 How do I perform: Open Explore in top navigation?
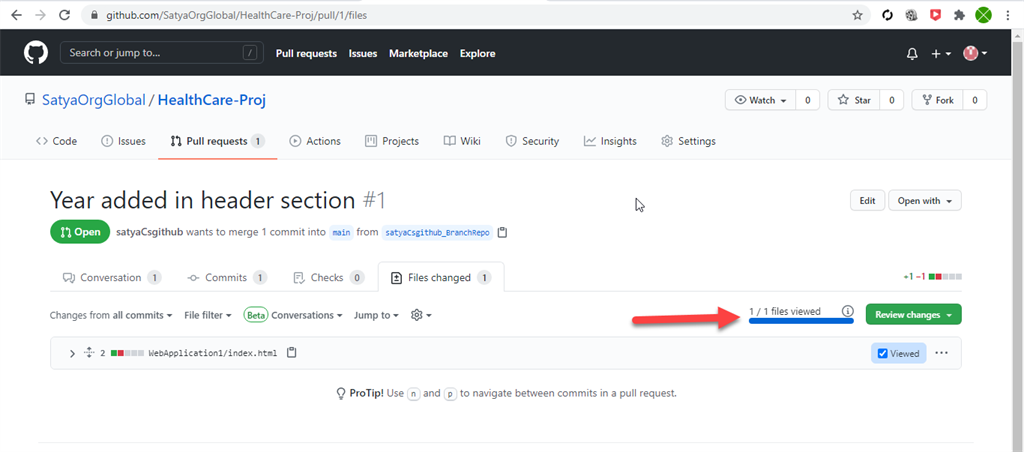tap(477, 54)
